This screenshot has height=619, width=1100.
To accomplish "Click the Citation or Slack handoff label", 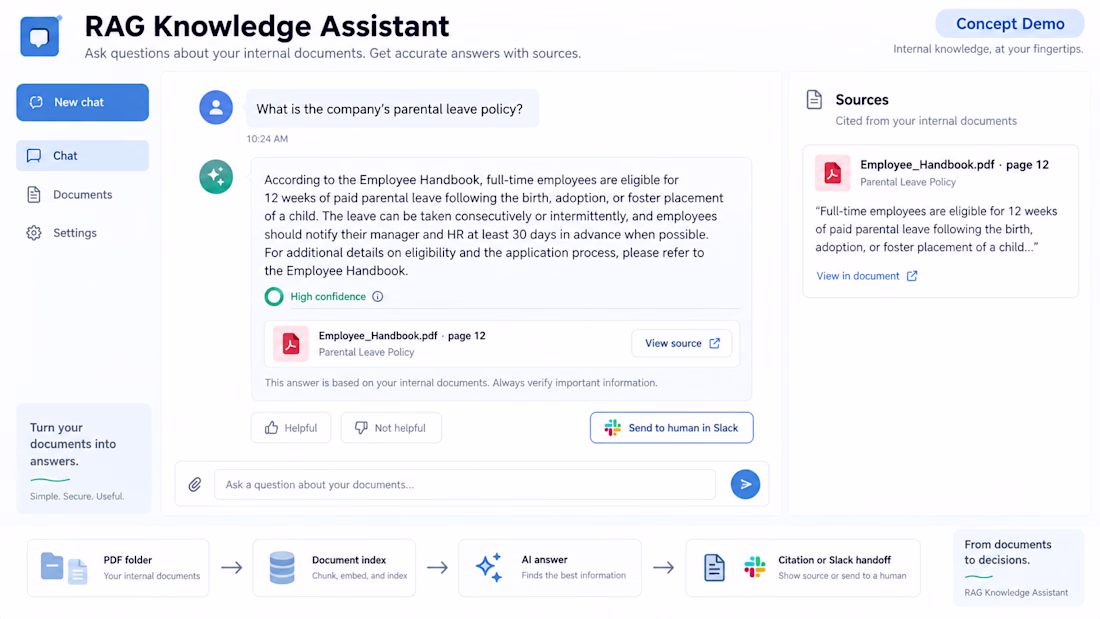I will click(834, 560).
